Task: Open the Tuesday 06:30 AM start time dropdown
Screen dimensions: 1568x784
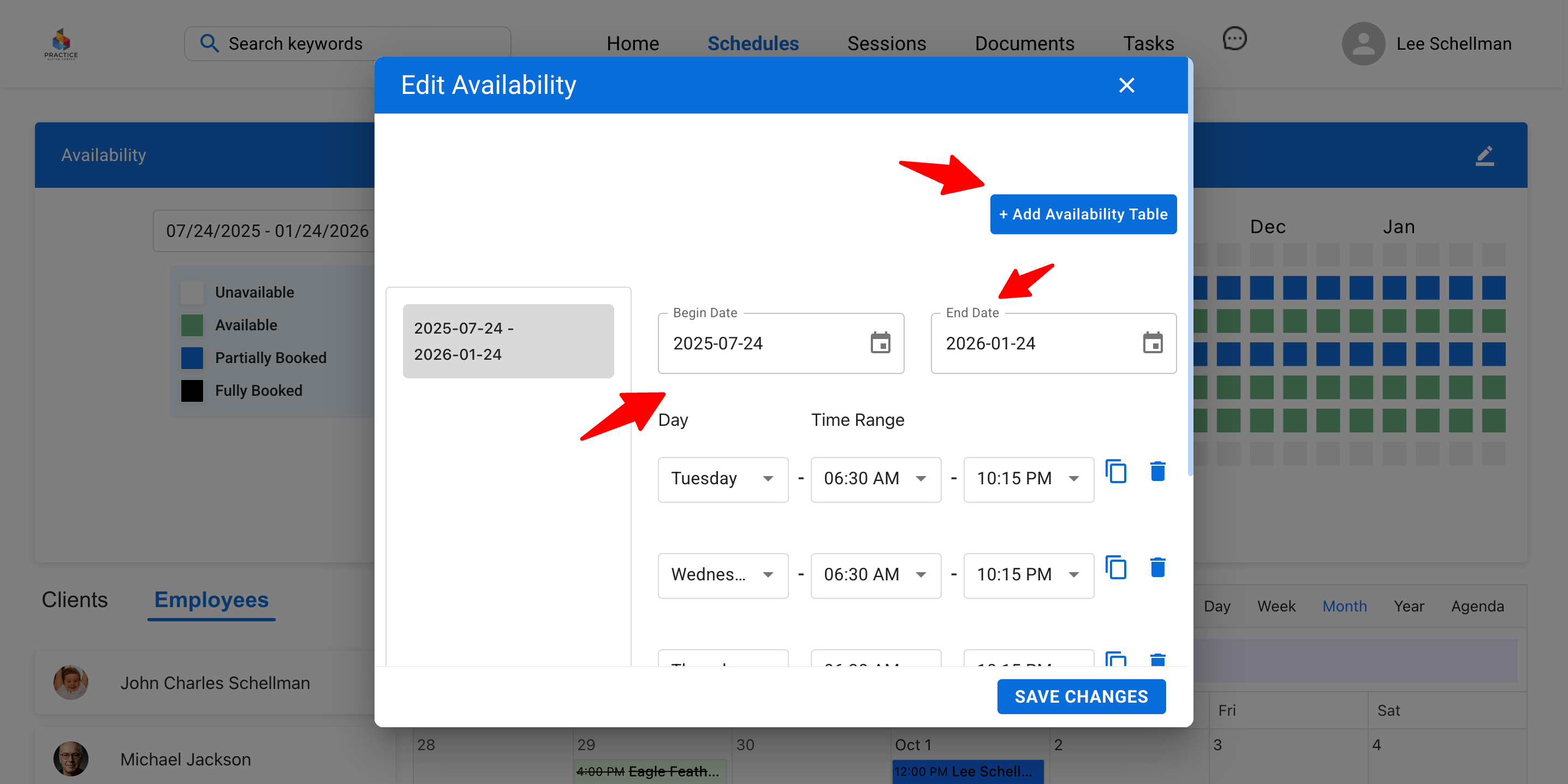Action: tap(875, 479)
